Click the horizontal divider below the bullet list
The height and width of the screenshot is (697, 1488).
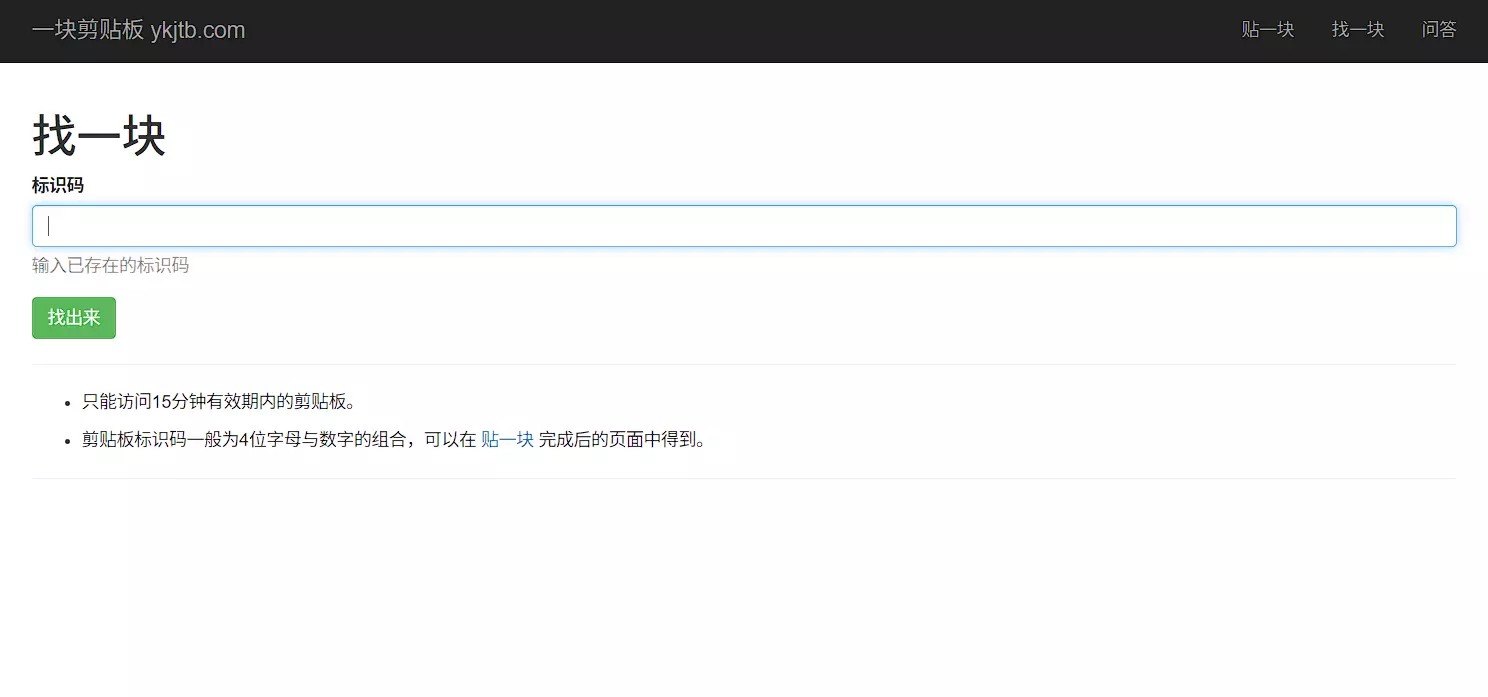pyautogui.click(x=743, y=479)
